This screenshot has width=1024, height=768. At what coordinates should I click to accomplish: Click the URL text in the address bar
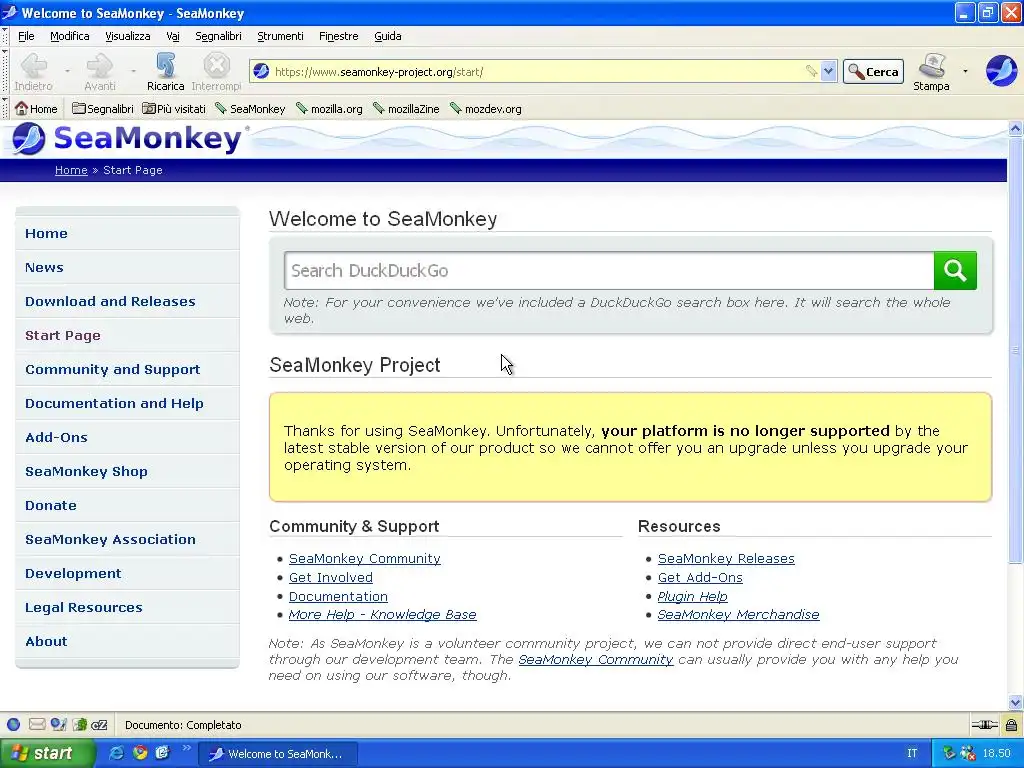[379, 72]
